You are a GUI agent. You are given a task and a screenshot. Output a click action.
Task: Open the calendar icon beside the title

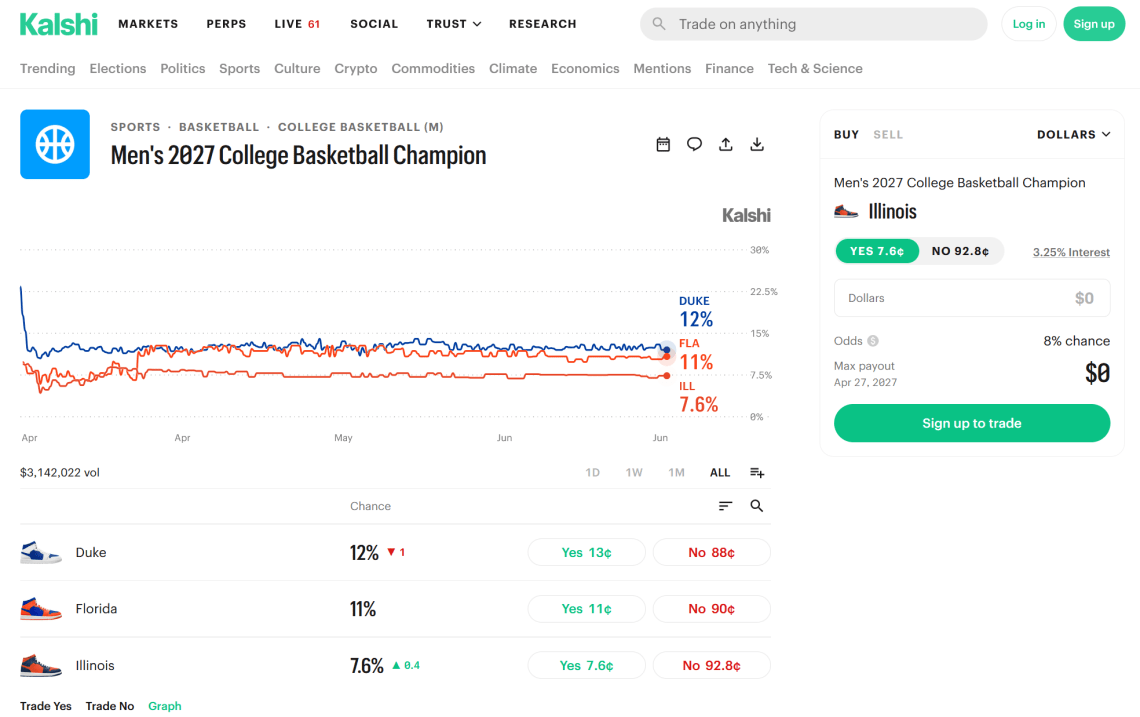(663, 144)
